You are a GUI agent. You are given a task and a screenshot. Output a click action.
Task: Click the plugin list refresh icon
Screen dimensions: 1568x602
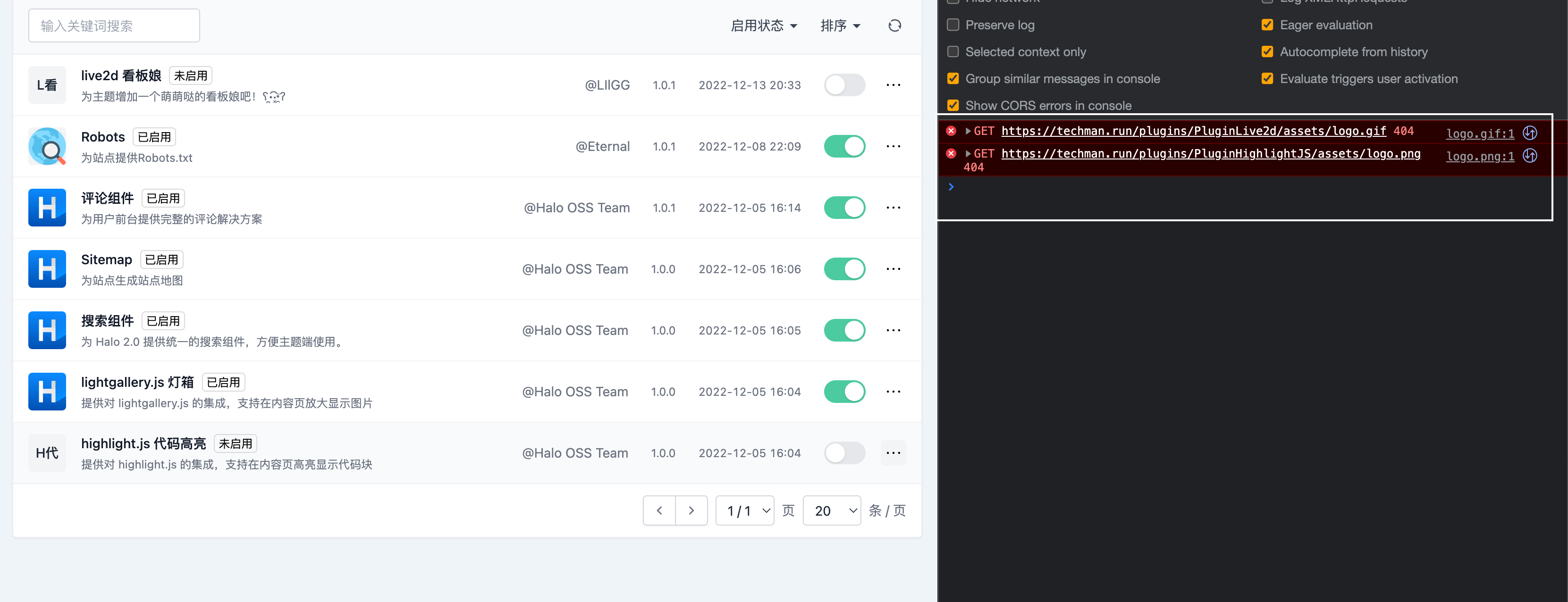click(x=894, y=25)
